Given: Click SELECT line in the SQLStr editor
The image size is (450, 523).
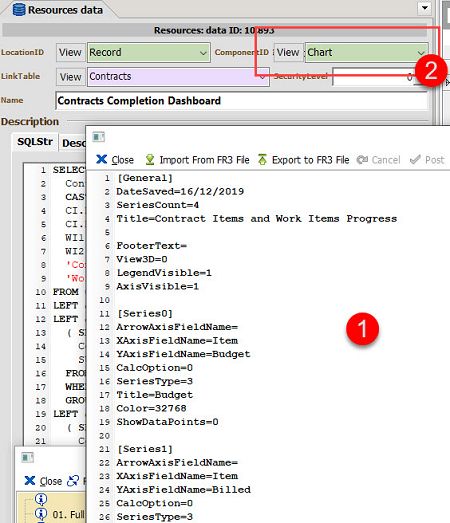Looking at the screenshot, I should (x=69, y=170).
